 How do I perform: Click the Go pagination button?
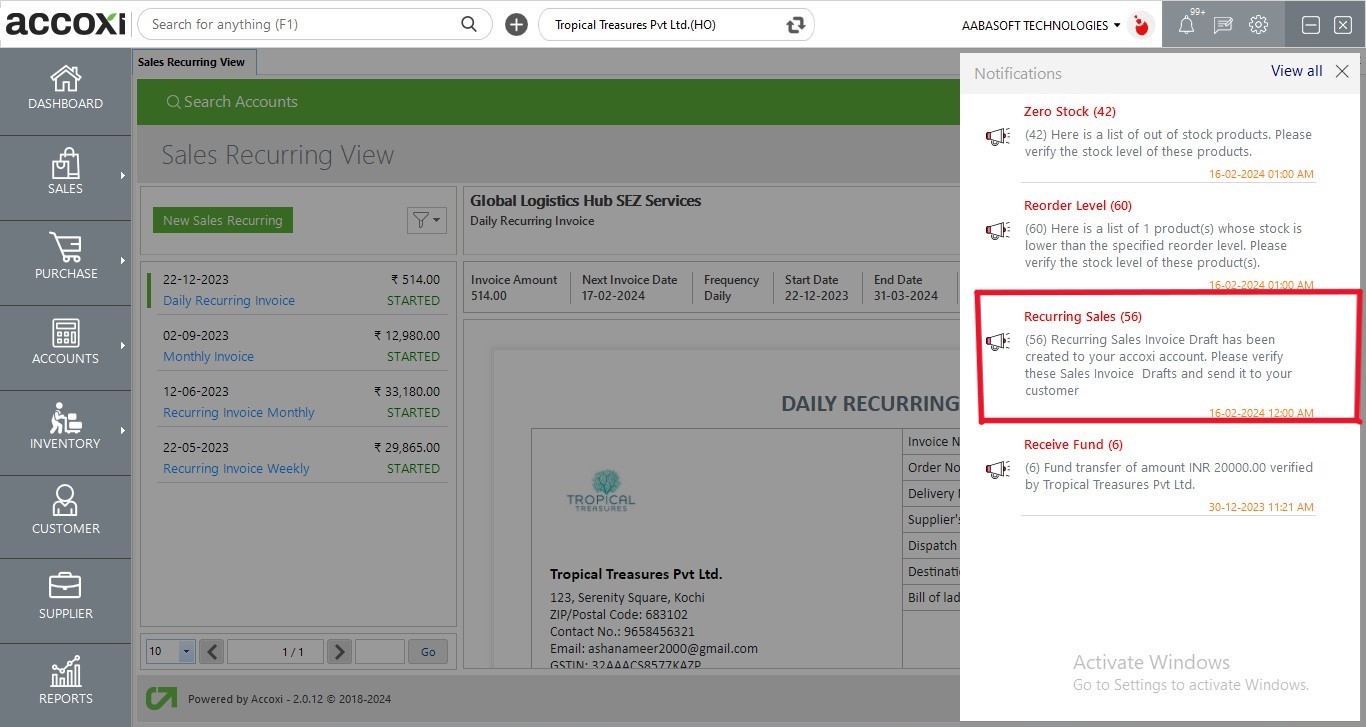coord(428,652)
